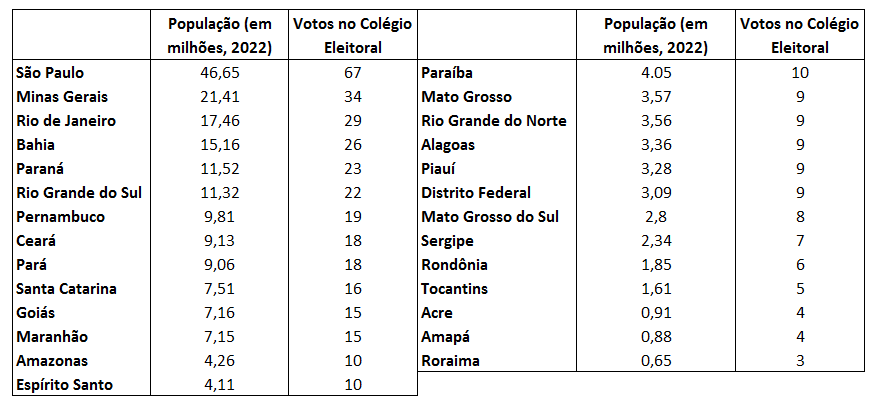Select Bahia's electoral votes cell 26
The width and height of the screenshot is (877, 402).
coord(351,145)
